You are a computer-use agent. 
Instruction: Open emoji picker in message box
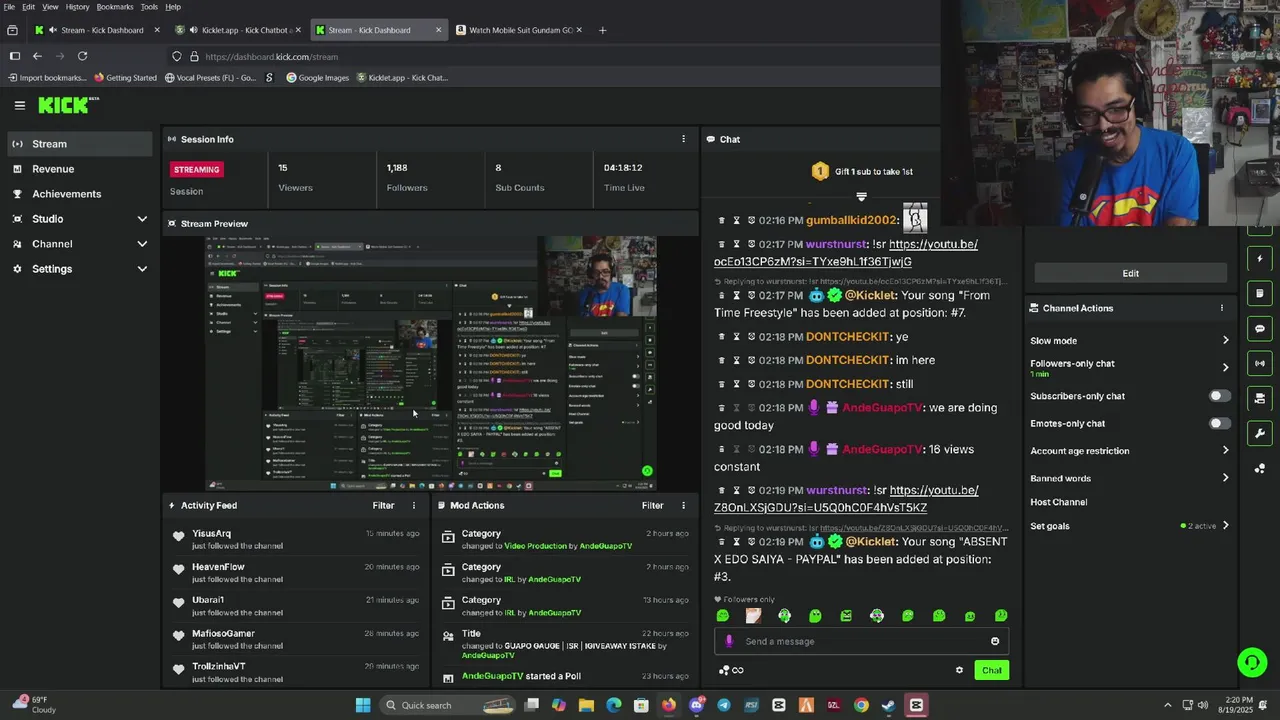[x=995, y=642]
